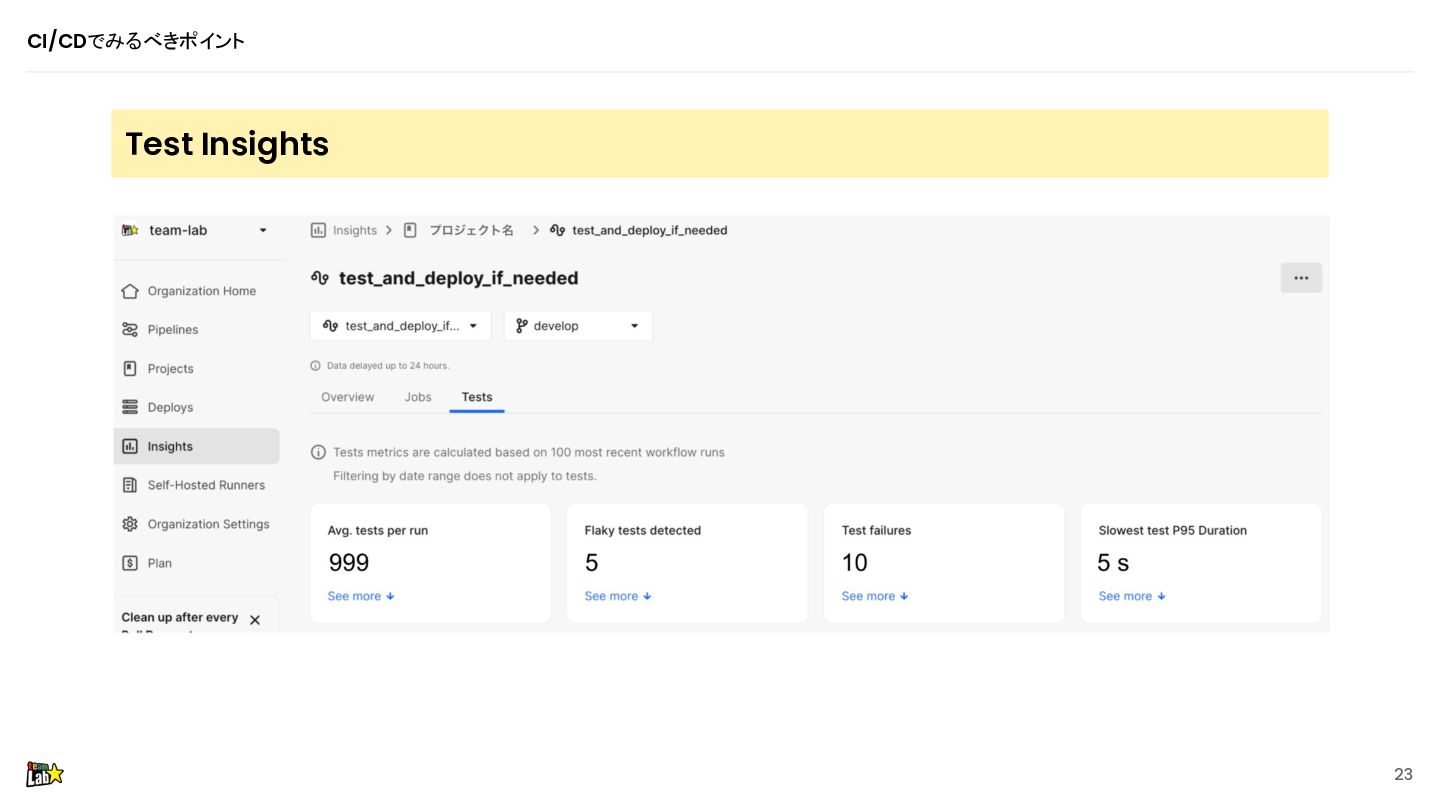The image size is (1440, 810).
Task: Click the プロジェクト名 breadcrumb link
Action: [x=471, y=230]
